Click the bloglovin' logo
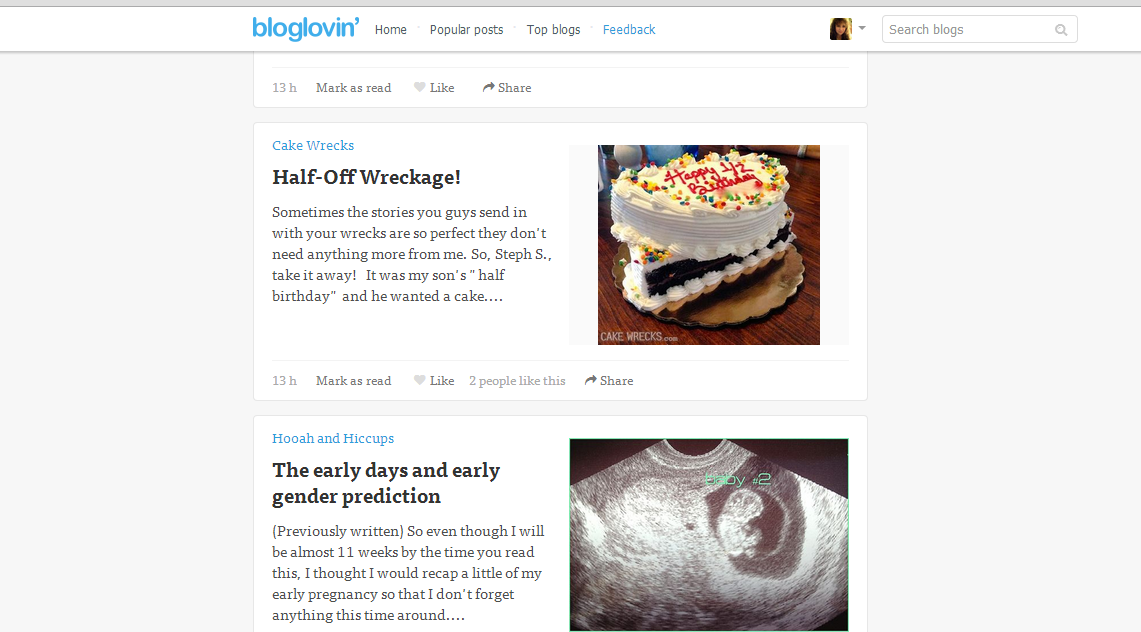The width and height of the screenshot is (1141, 632). coord(306,29)
